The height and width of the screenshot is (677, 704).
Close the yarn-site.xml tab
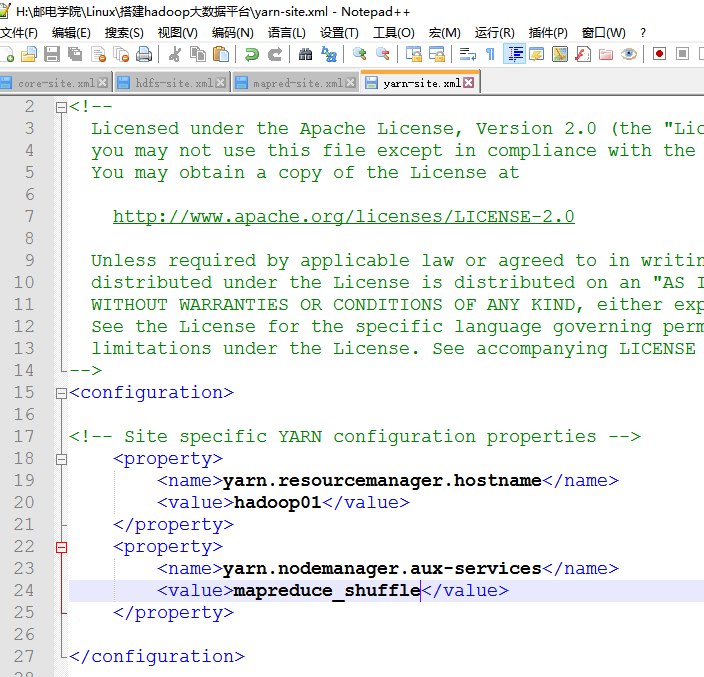468,83
